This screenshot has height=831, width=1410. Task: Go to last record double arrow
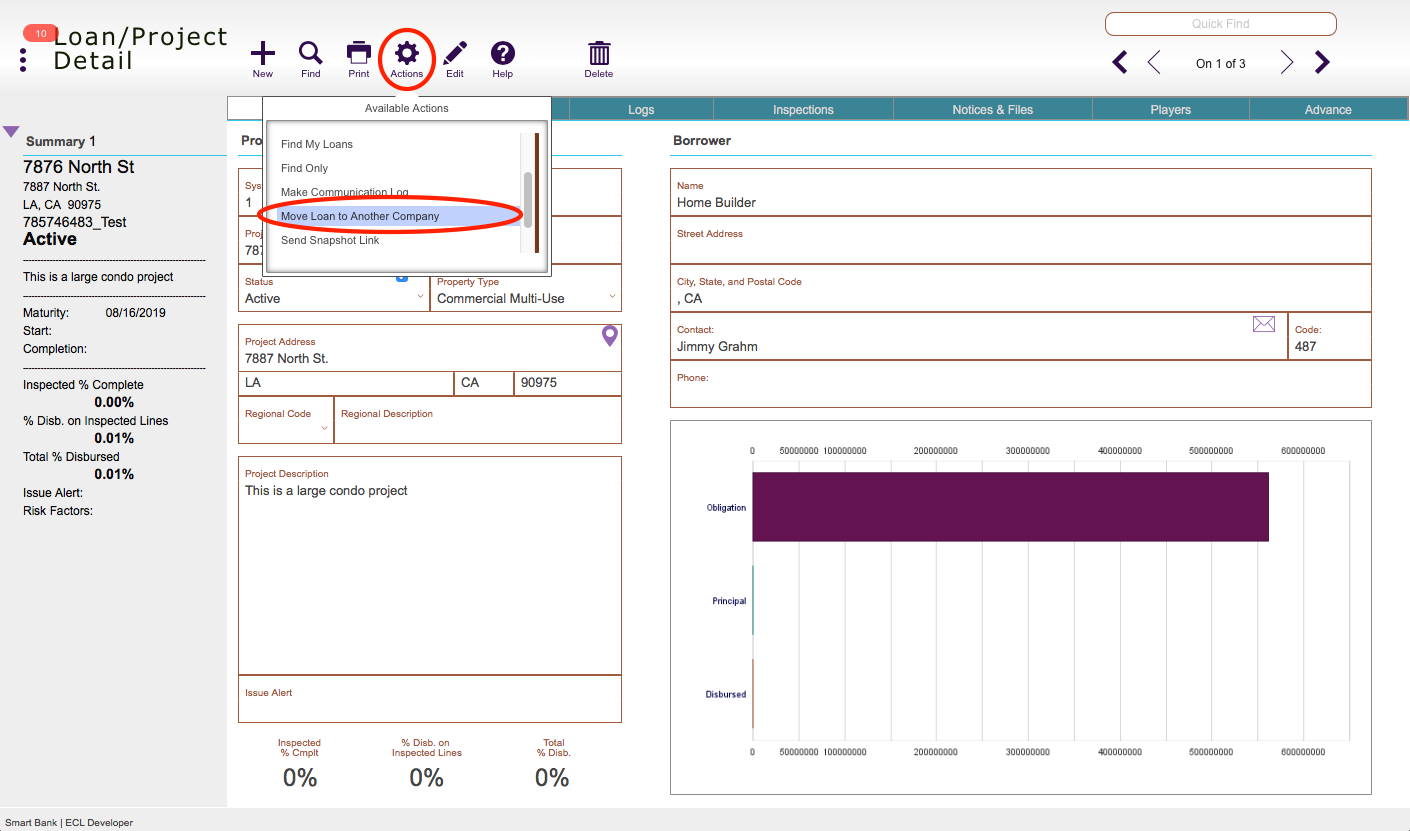click(x=1323, y=63)
